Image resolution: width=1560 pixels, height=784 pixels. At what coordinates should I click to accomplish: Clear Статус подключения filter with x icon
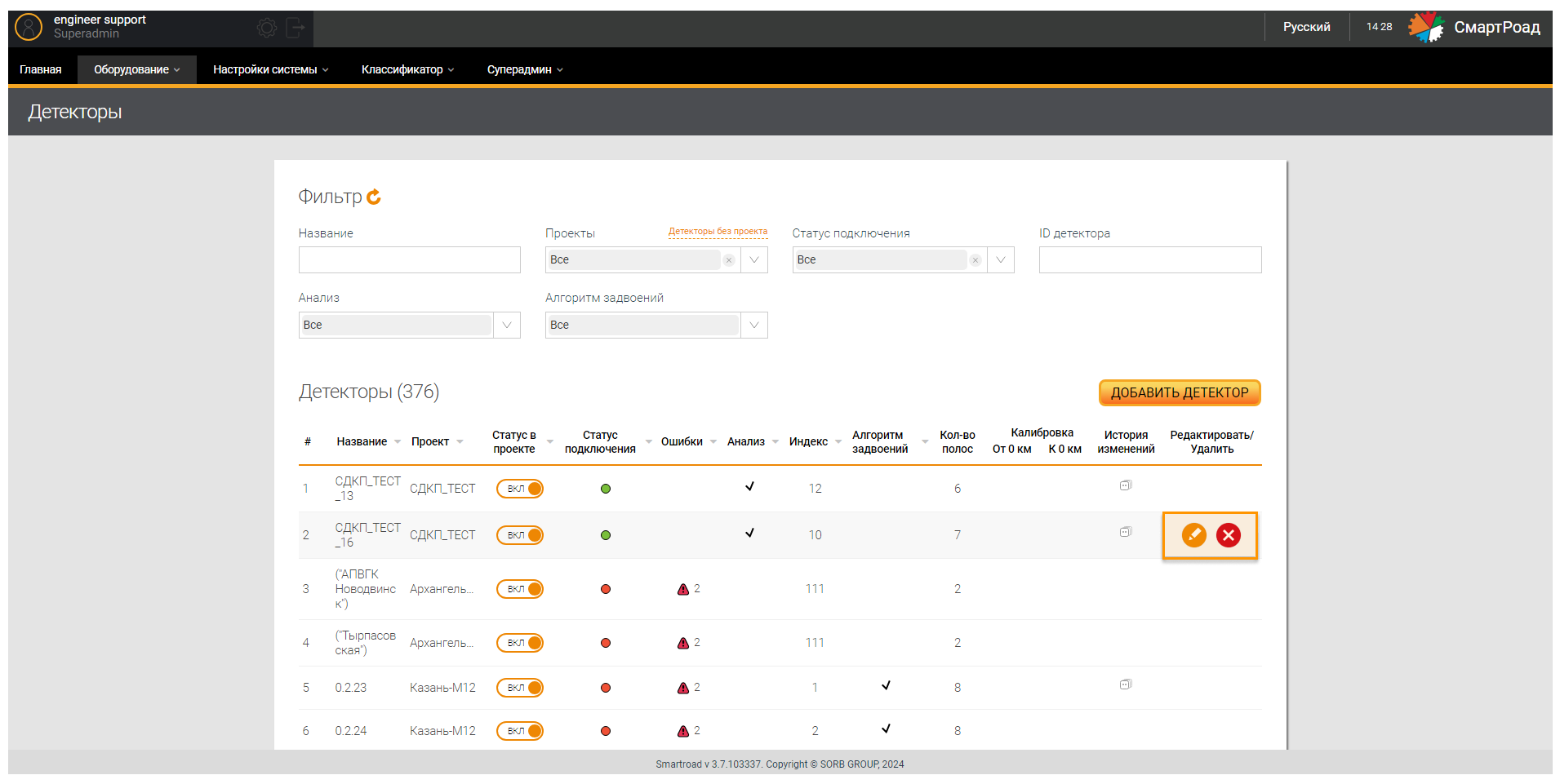[x=976, y=260]
